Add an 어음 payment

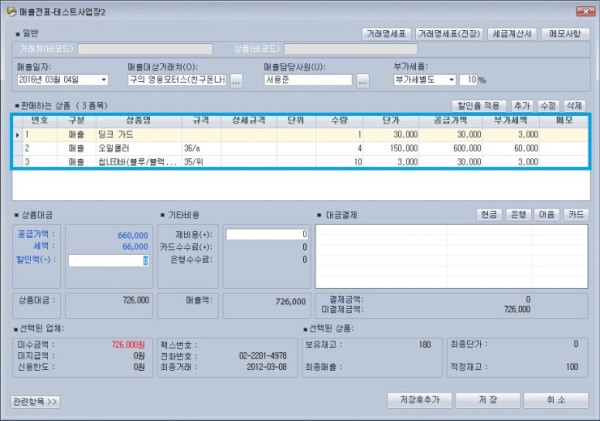pos(547,215)
